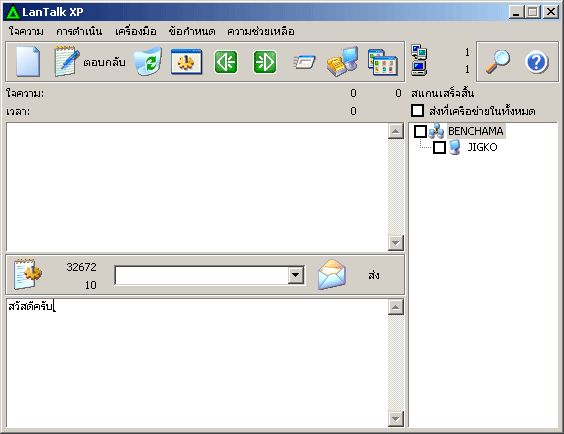Click the blank new message page icon

pyautogui.click(x=28, y=61)
